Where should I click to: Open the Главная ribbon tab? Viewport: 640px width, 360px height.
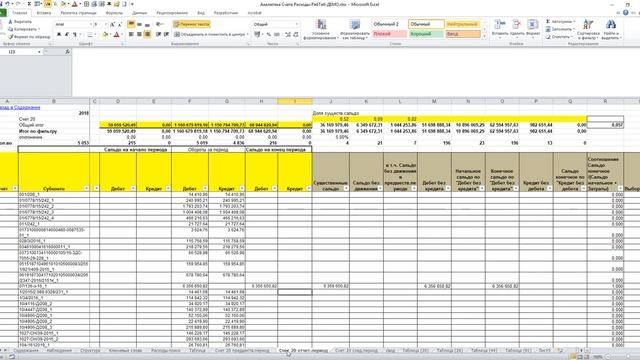[20, 13]
